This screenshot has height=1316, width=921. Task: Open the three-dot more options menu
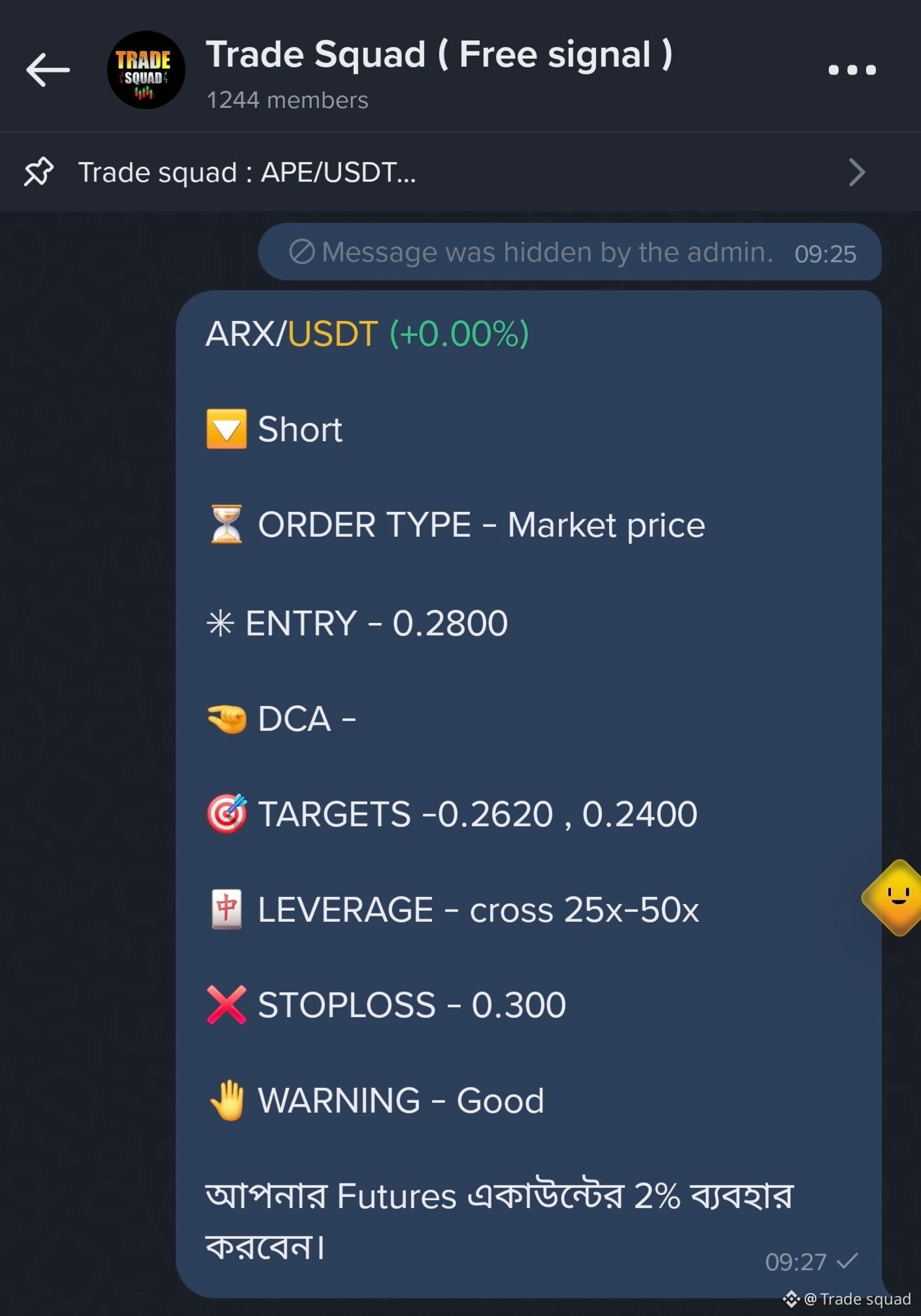click(852, 70)
